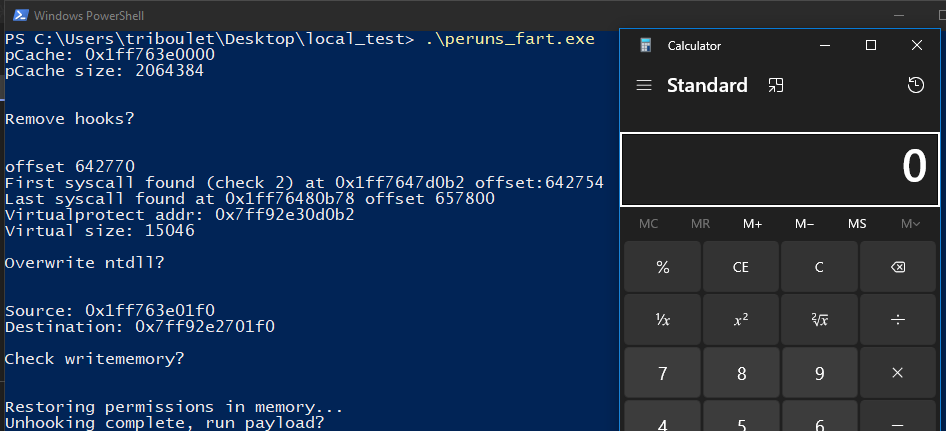The image size is (946, 431).
Task: Minimize the Calculator window
Action: click(x=824, y=45)
